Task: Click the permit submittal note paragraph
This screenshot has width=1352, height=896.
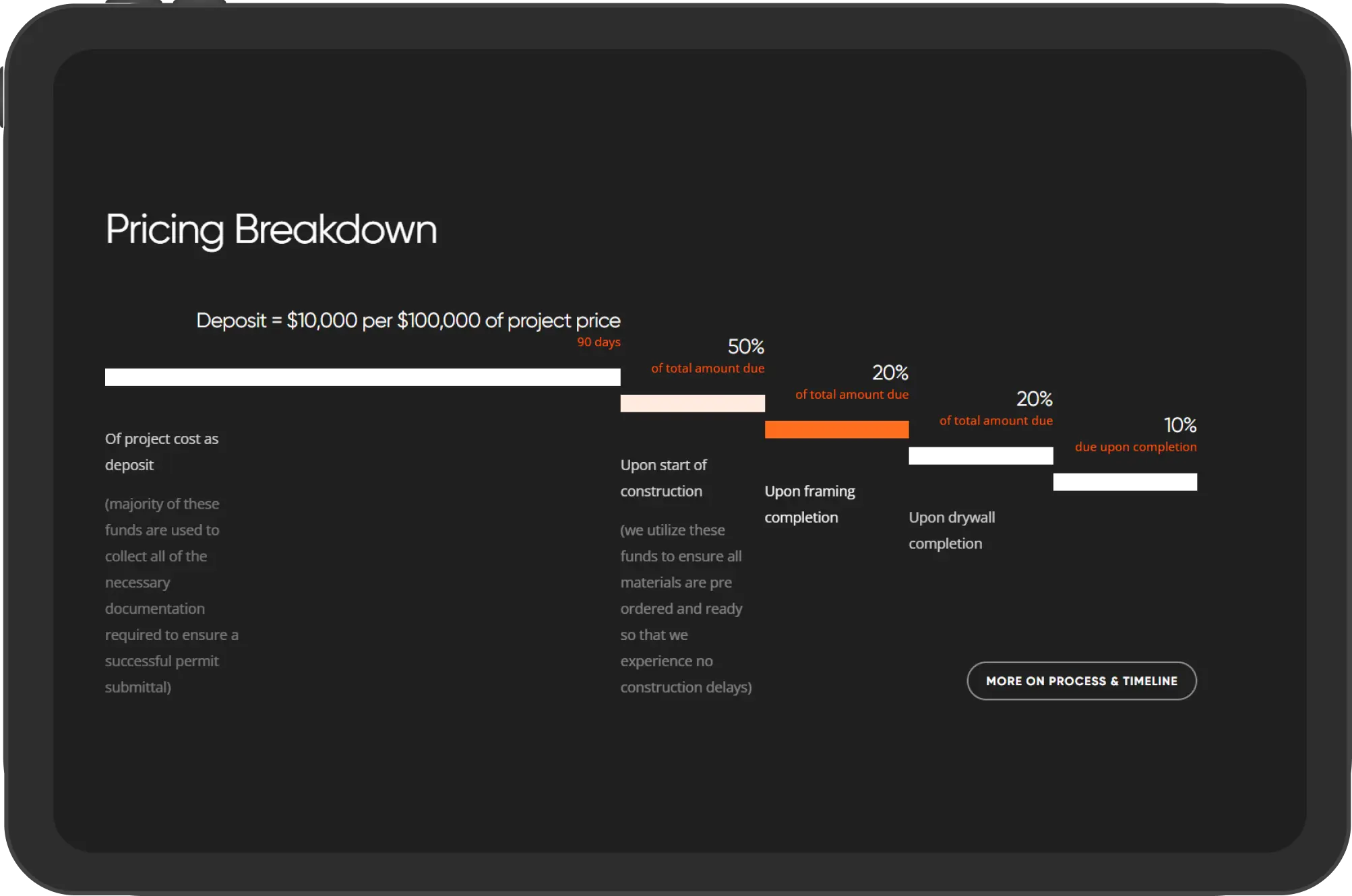Action: coord(171,596)
